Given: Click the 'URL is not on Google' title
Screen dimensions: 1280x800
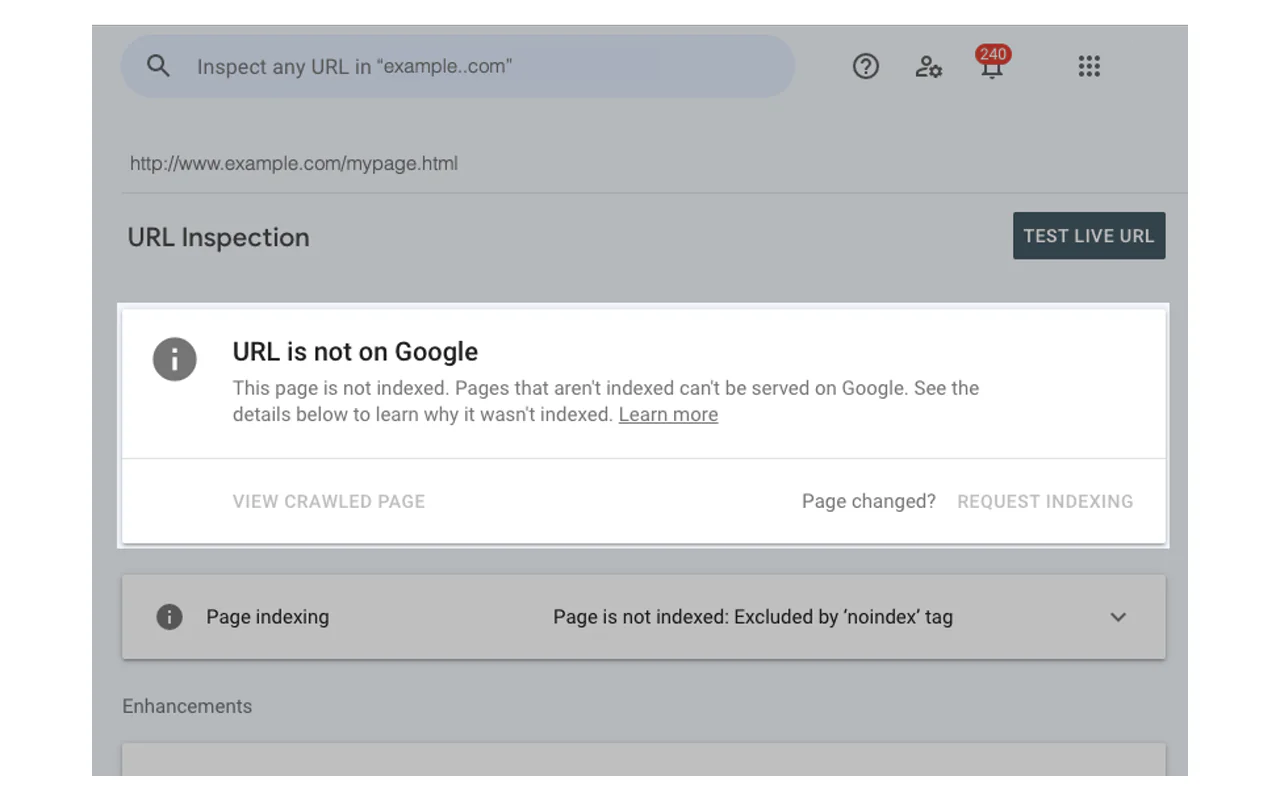Looking at the screenshot, I should click(x=355, y=352).
